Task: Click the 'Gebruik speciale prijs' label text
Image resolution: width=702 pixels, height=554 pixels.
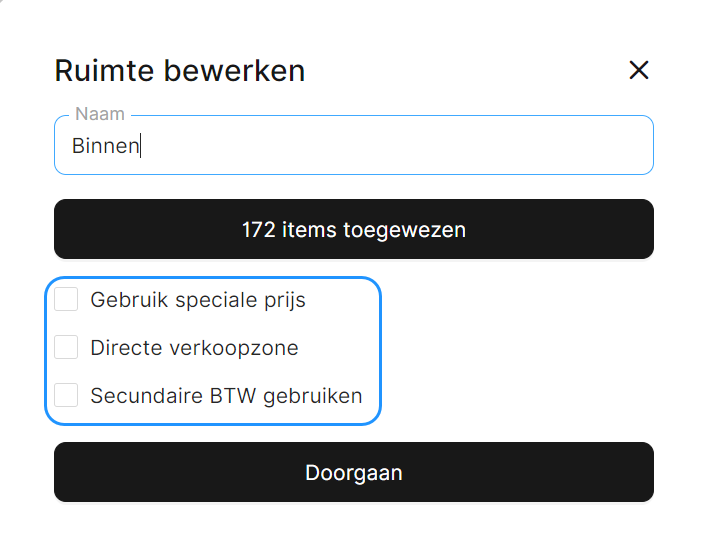Action: click(197, 299)
